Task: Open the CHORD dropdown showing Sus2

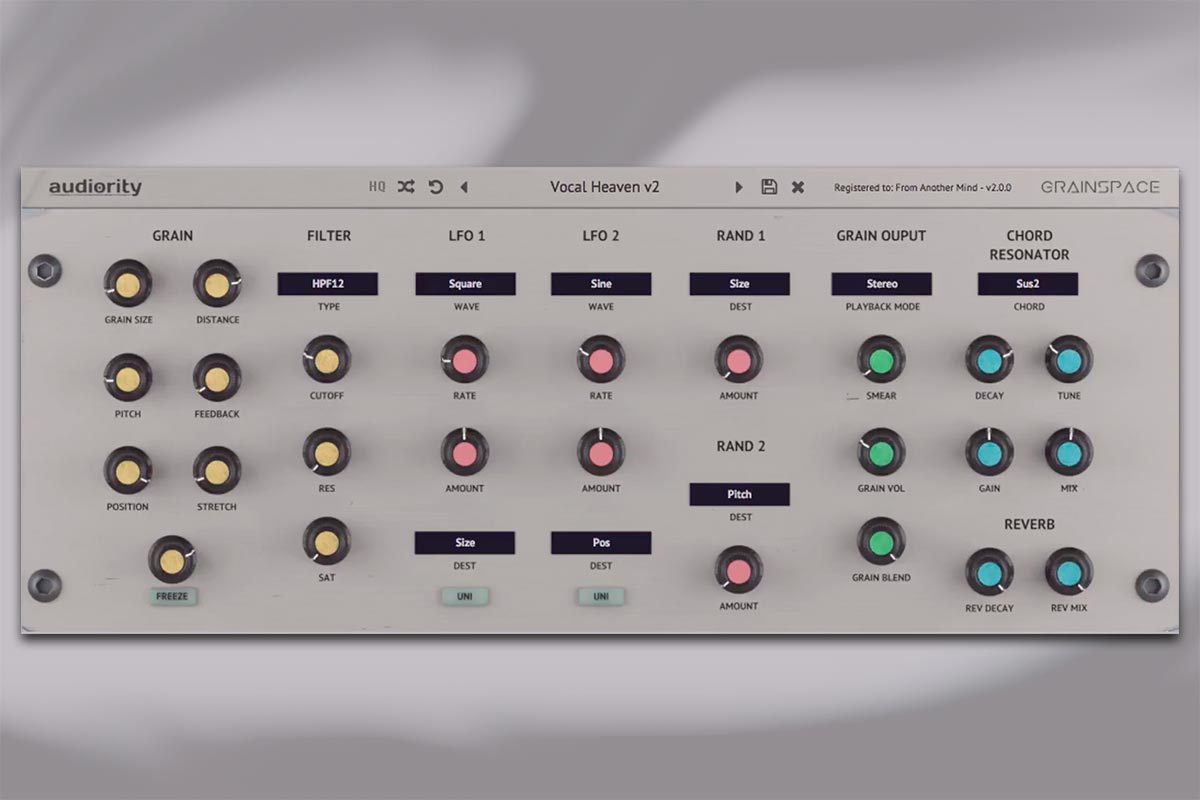Action: click(1028, 284)
